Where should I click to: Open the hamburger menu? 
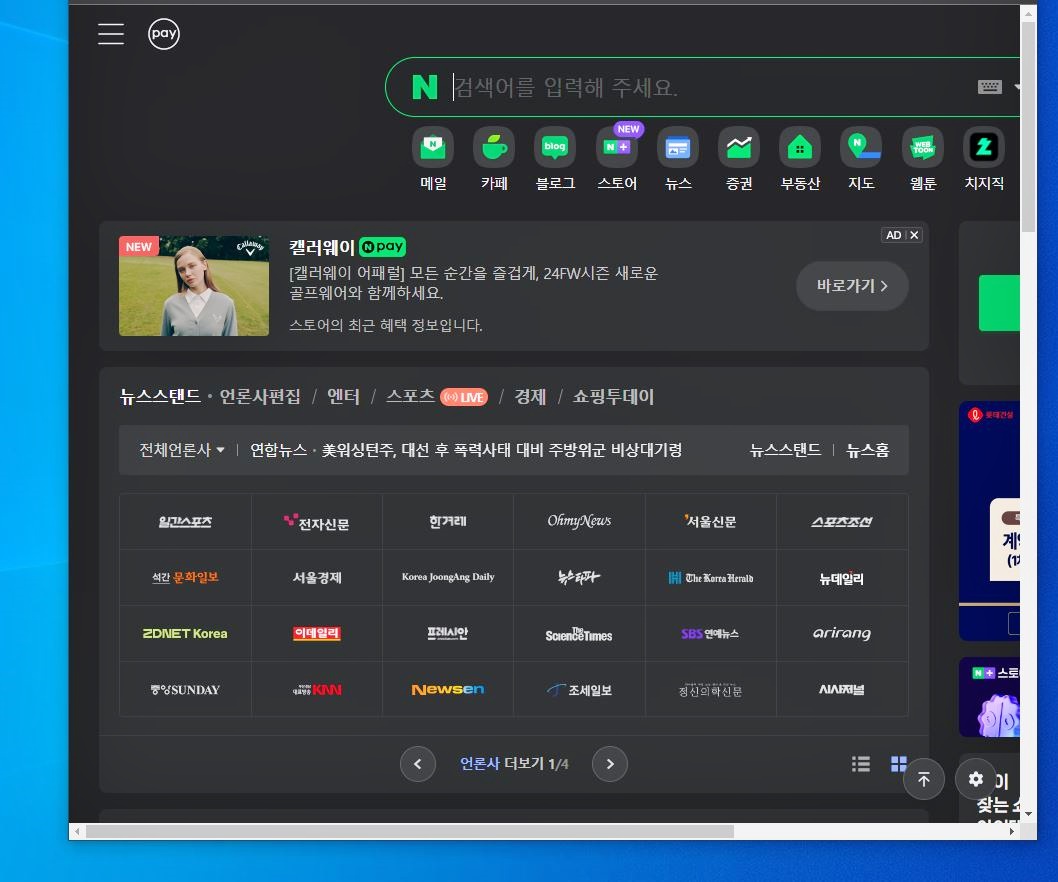111,34
